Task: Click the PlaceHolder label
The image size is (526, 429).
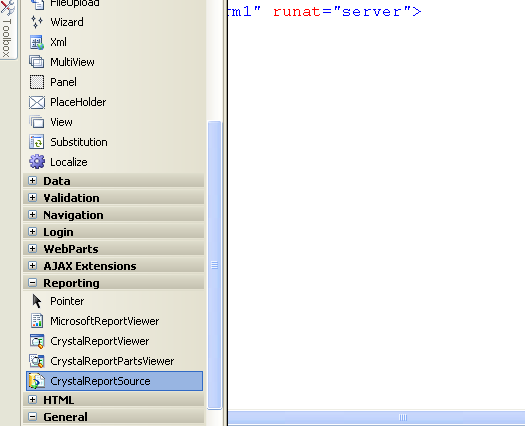Action: pos(78,102)
